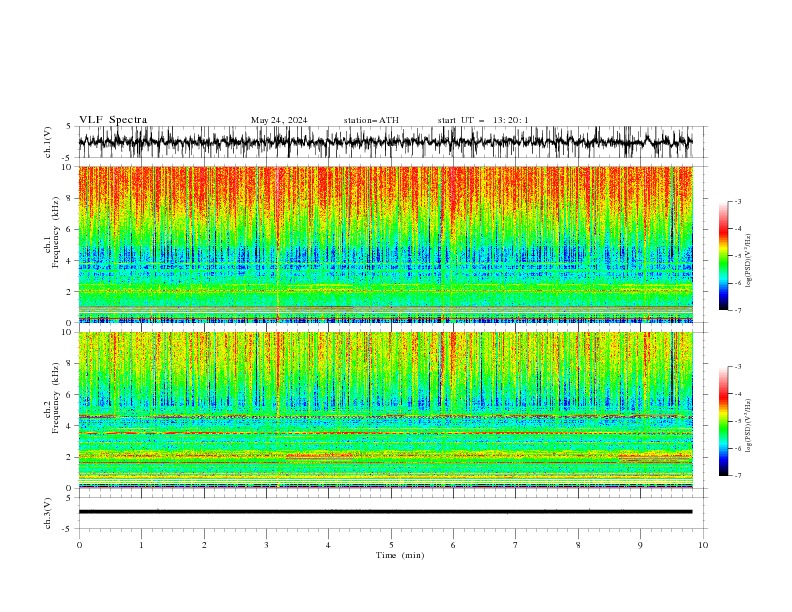Click the "-3" tick on upper color bar
This screenshot has height=612, width=792.
pyautogui.click(x=738, y=201)
